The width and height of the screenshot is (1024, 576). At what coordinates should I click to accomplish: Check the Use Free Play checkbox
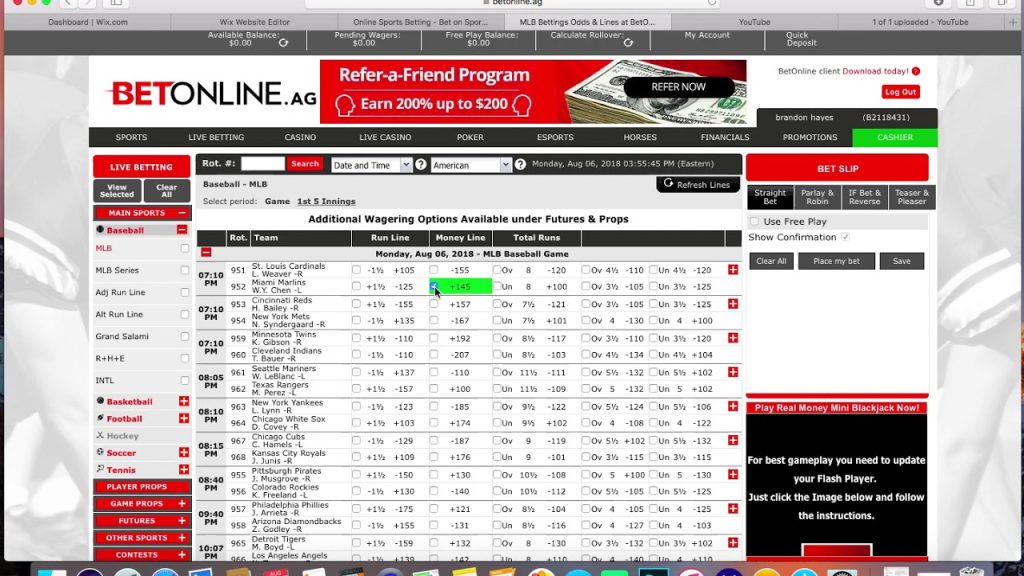click(x=754, y=222)
